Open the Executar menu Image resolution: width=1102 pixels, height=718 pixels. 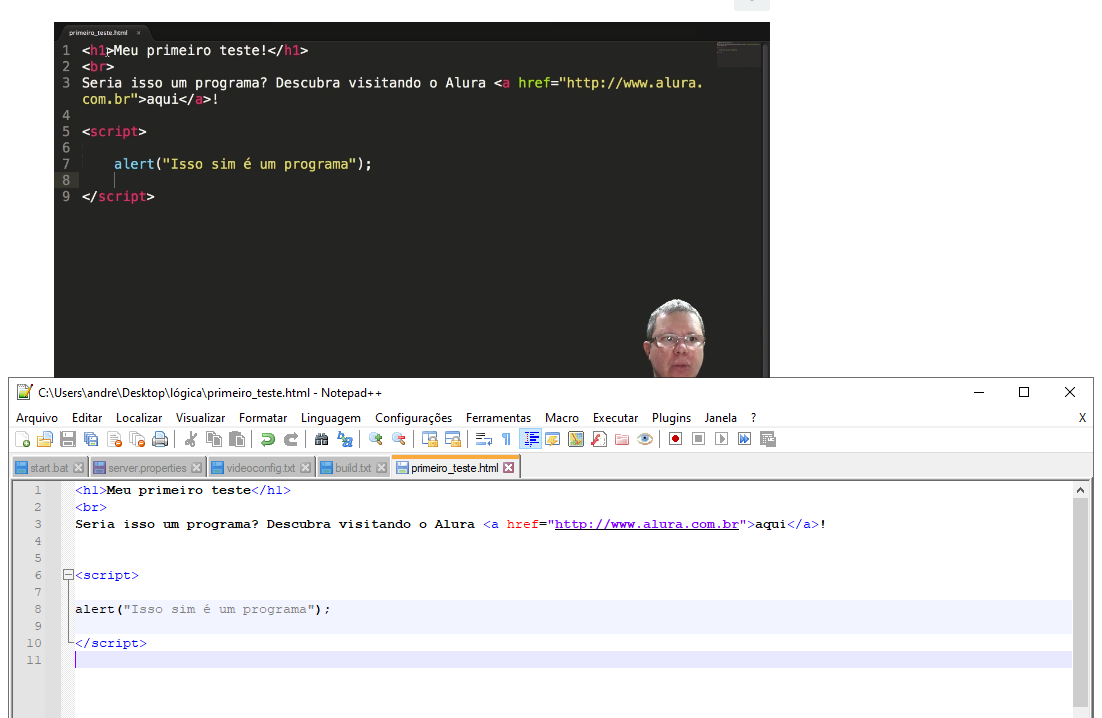[616, 418]
